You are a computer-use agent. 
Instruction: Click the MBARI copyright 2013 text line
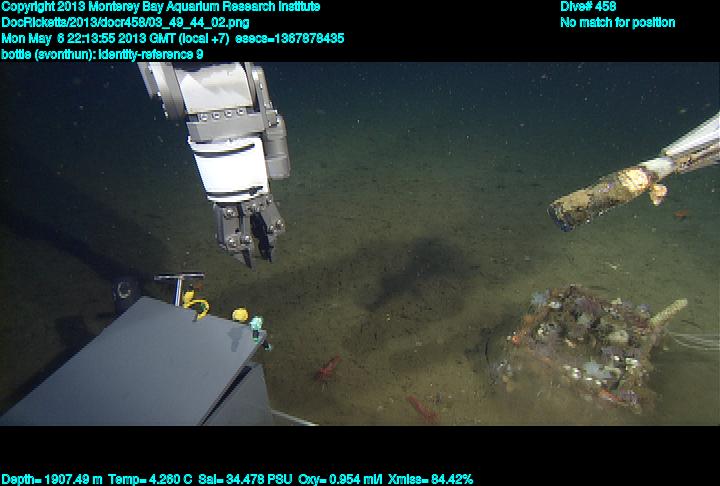click(x=161, y=7)
